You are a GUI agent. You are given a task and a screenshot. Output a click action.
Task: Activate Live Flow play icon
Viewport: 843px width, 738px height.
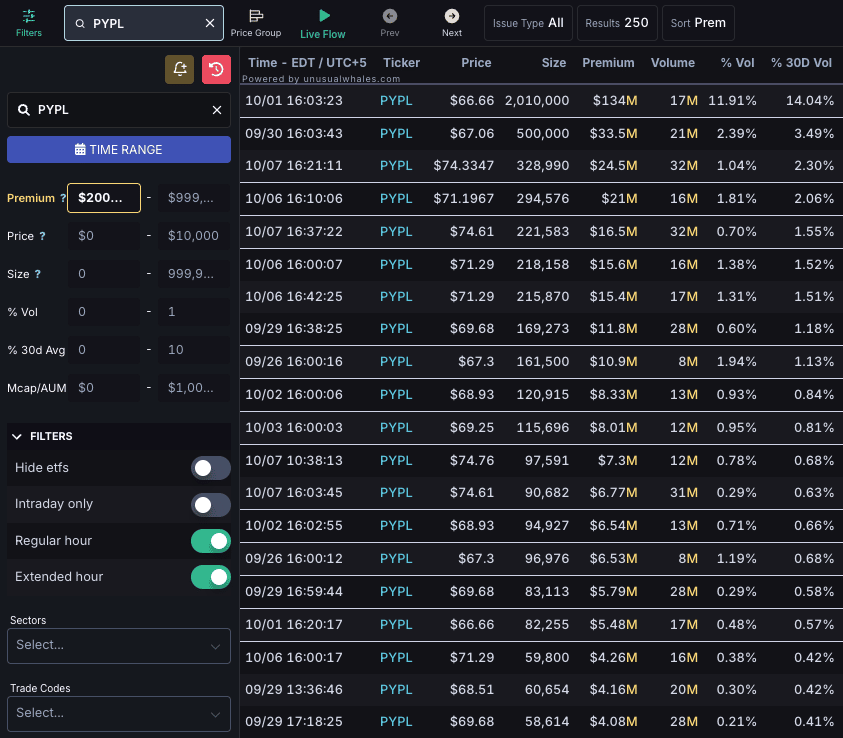click(x=323, y=17)
